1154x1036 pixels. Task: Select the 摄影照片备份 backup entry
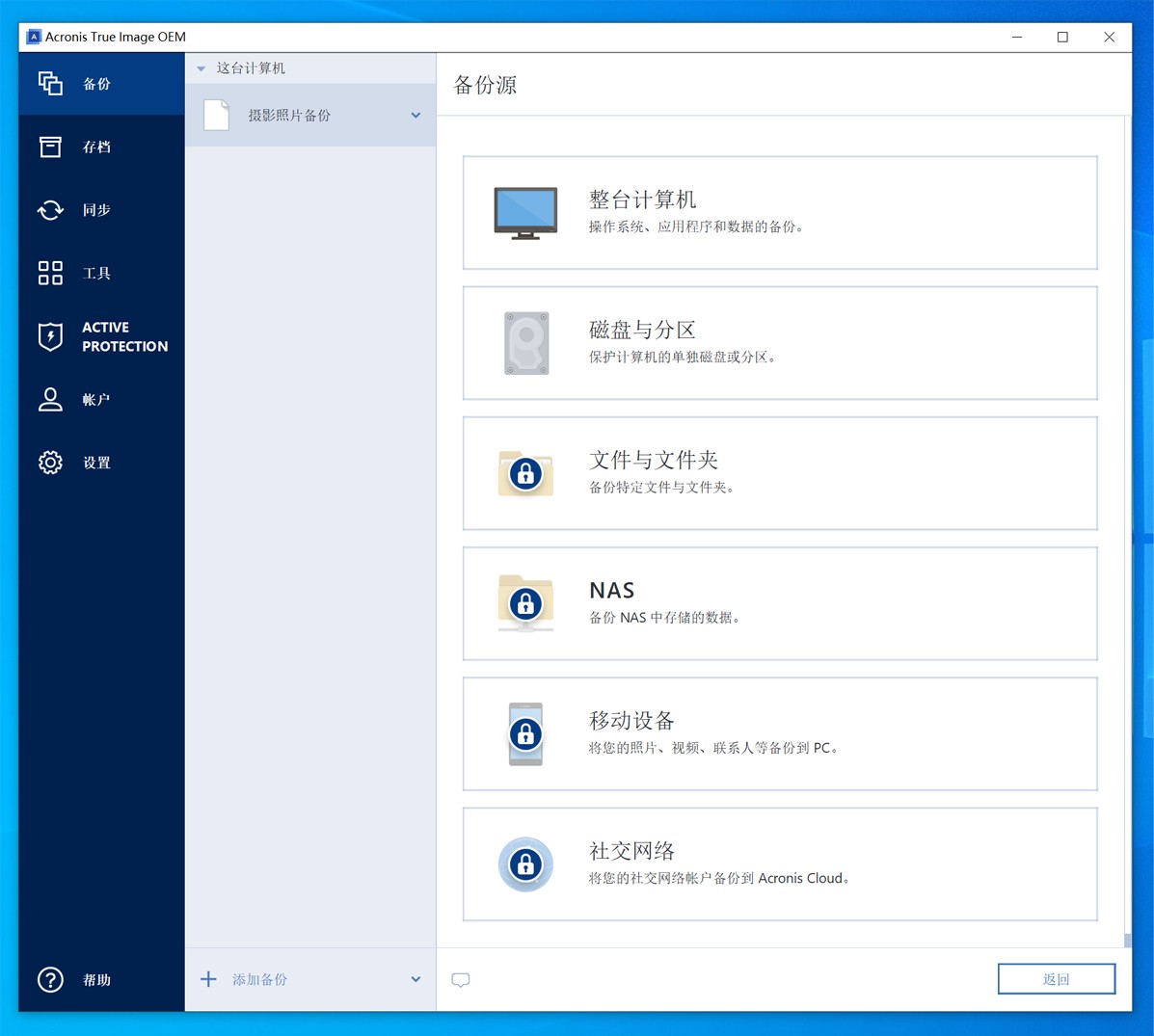299,114
